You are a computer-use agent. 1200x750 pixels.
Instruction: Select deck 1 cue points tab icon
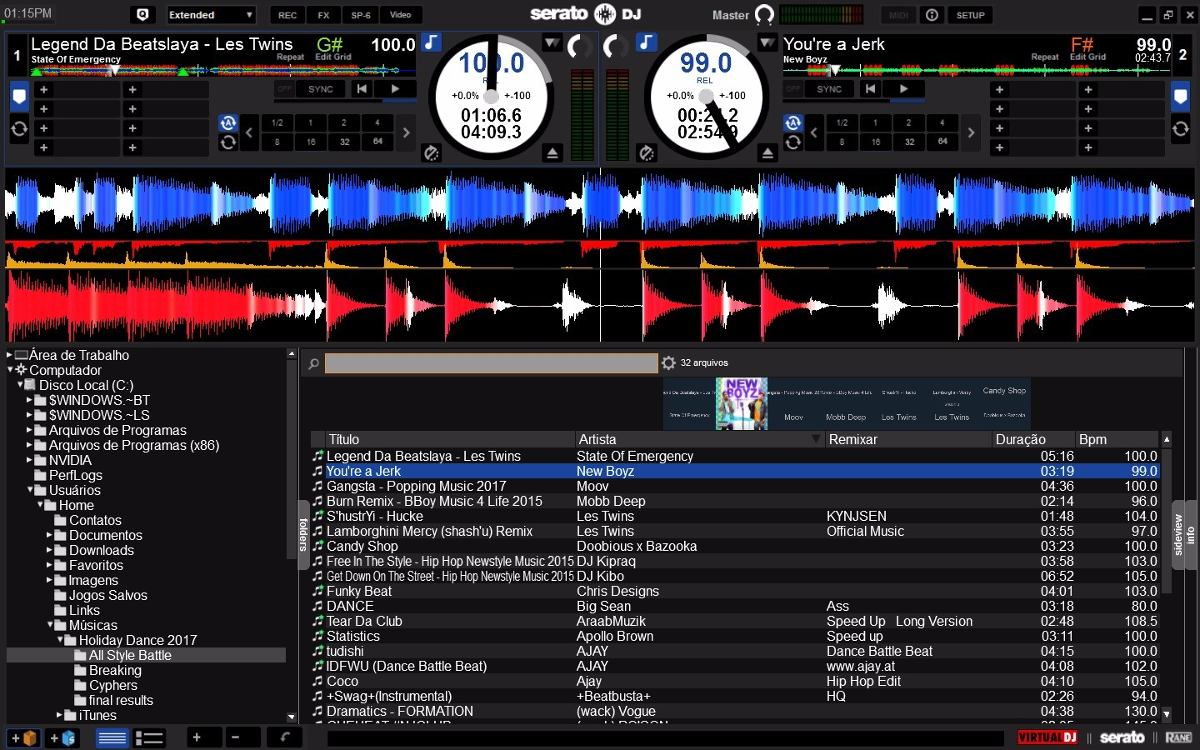19,97
